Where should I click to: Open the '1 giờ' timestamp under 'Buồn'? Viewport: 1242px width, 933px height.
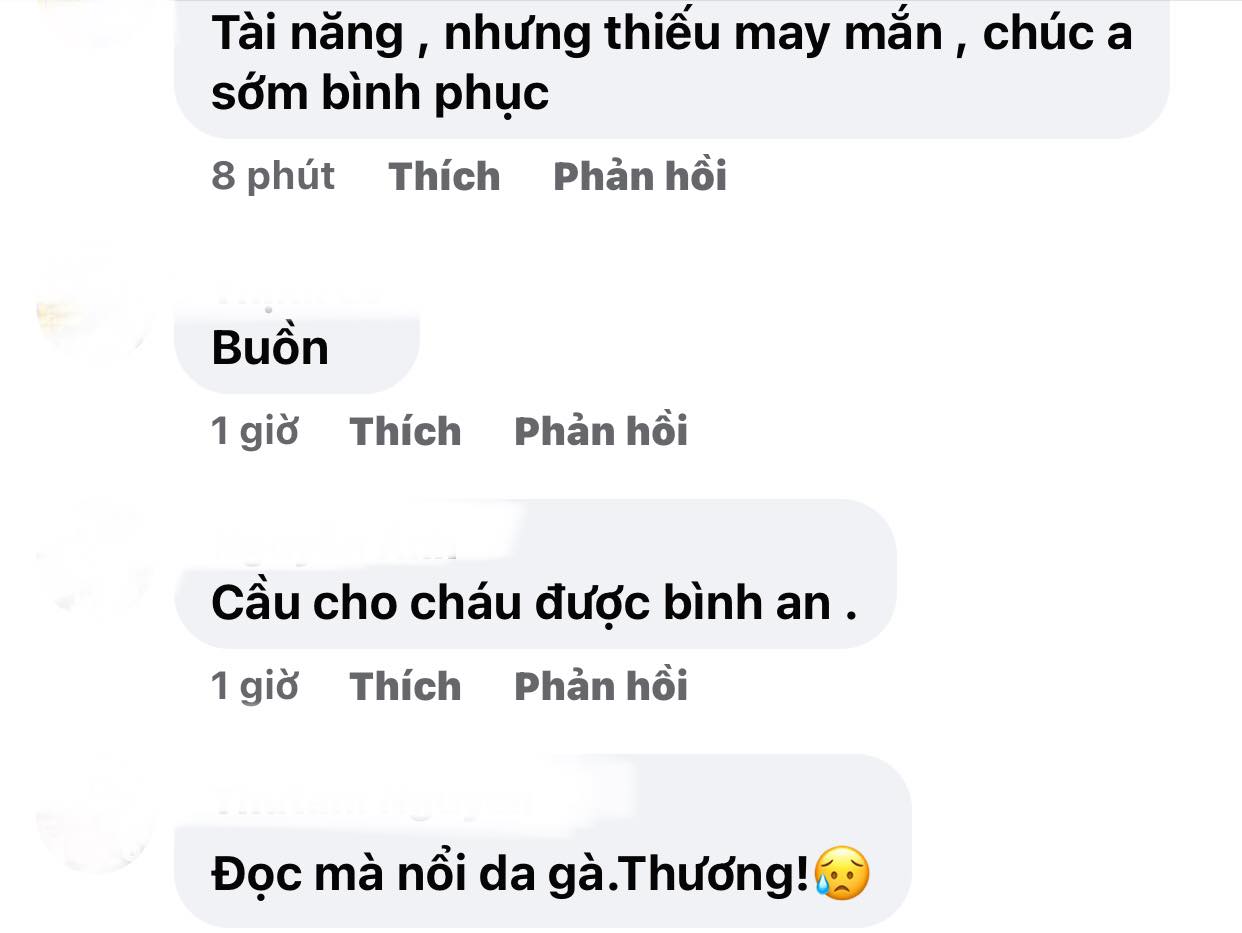[255, 431]
